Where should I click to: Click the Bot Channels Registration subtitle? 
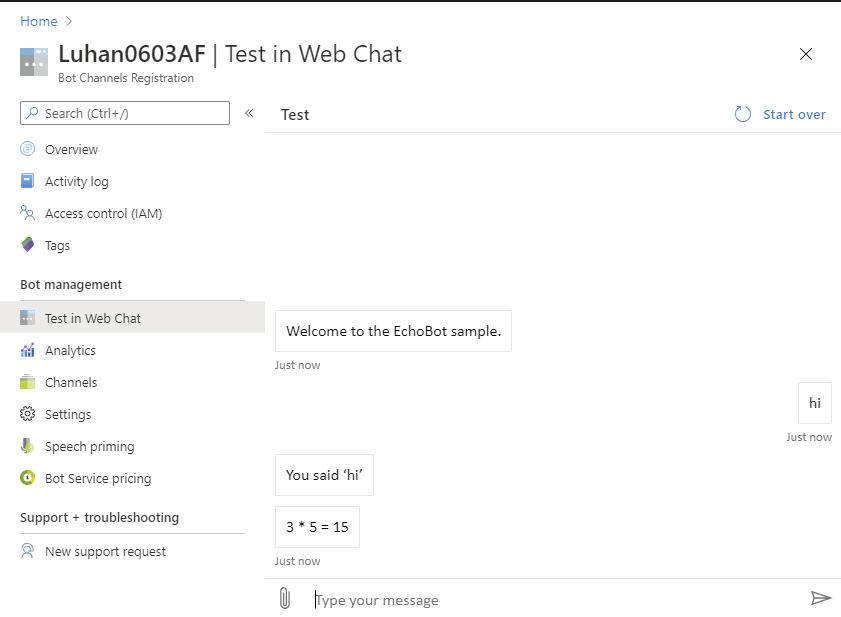126,78
